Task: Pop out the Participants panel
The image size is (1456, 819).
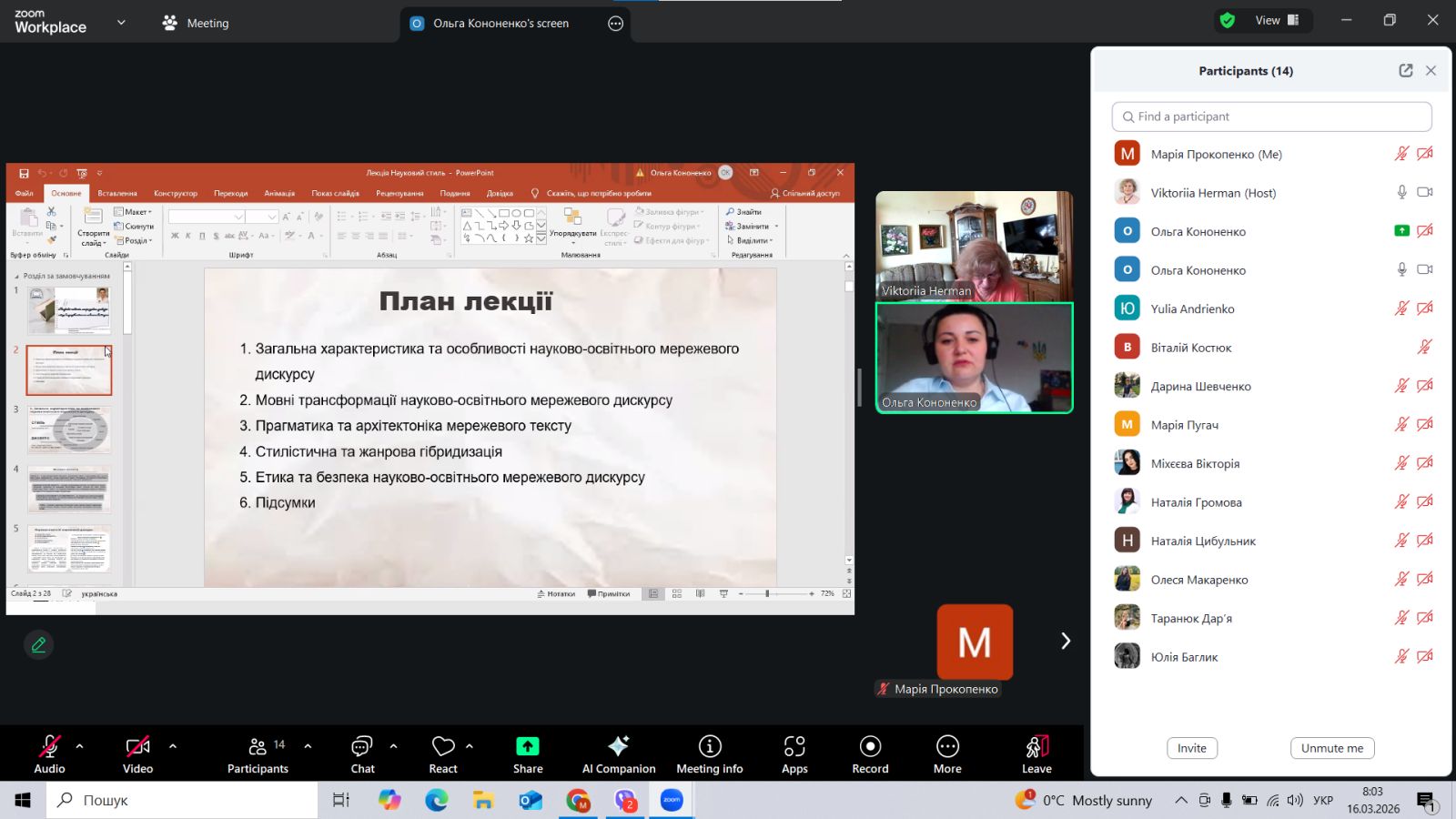Action: coord(1405,71)
